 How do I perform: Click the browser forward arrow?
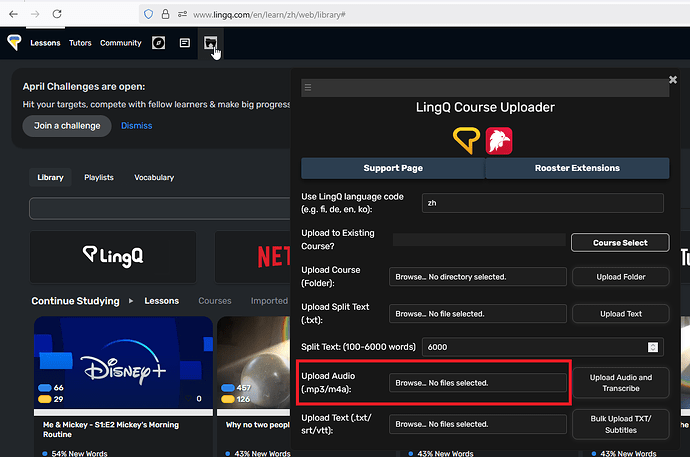[x=35, y=14]
